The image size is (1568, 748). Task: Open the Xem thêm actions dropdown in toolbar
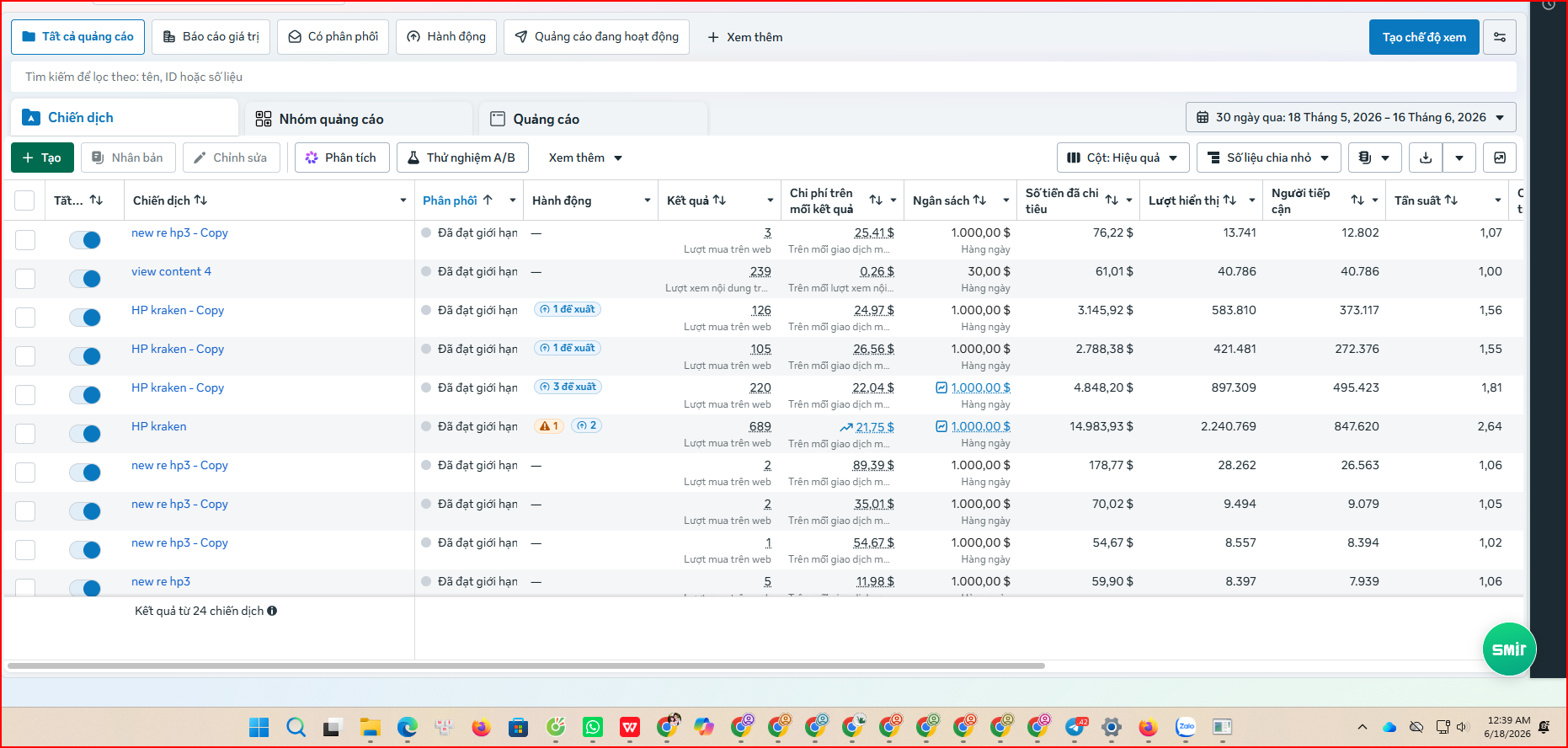585,158
